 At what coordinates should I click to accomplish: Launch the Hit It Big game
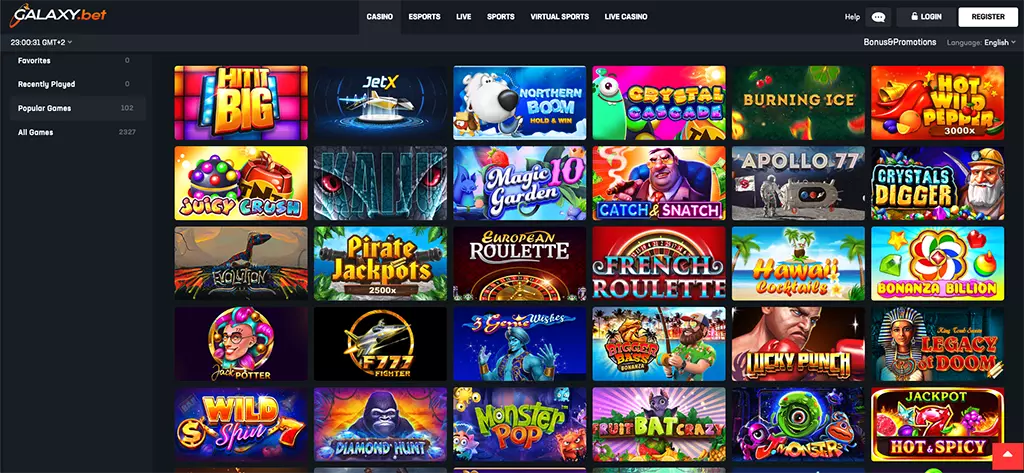pos(241,103)
